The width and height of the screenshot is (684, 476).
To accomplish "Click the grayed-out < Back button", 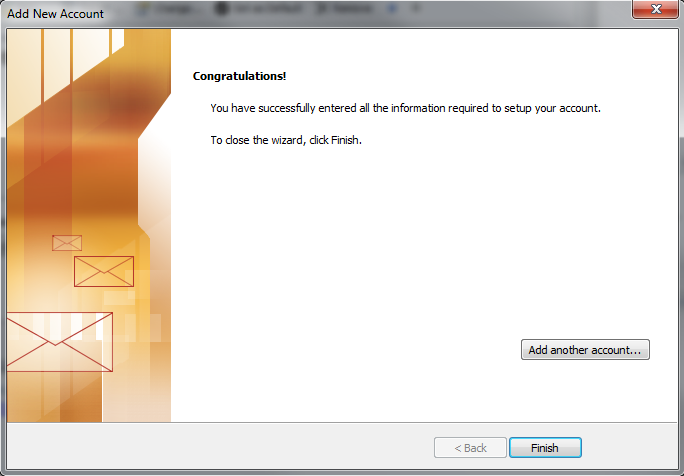I will click(470, 448).
